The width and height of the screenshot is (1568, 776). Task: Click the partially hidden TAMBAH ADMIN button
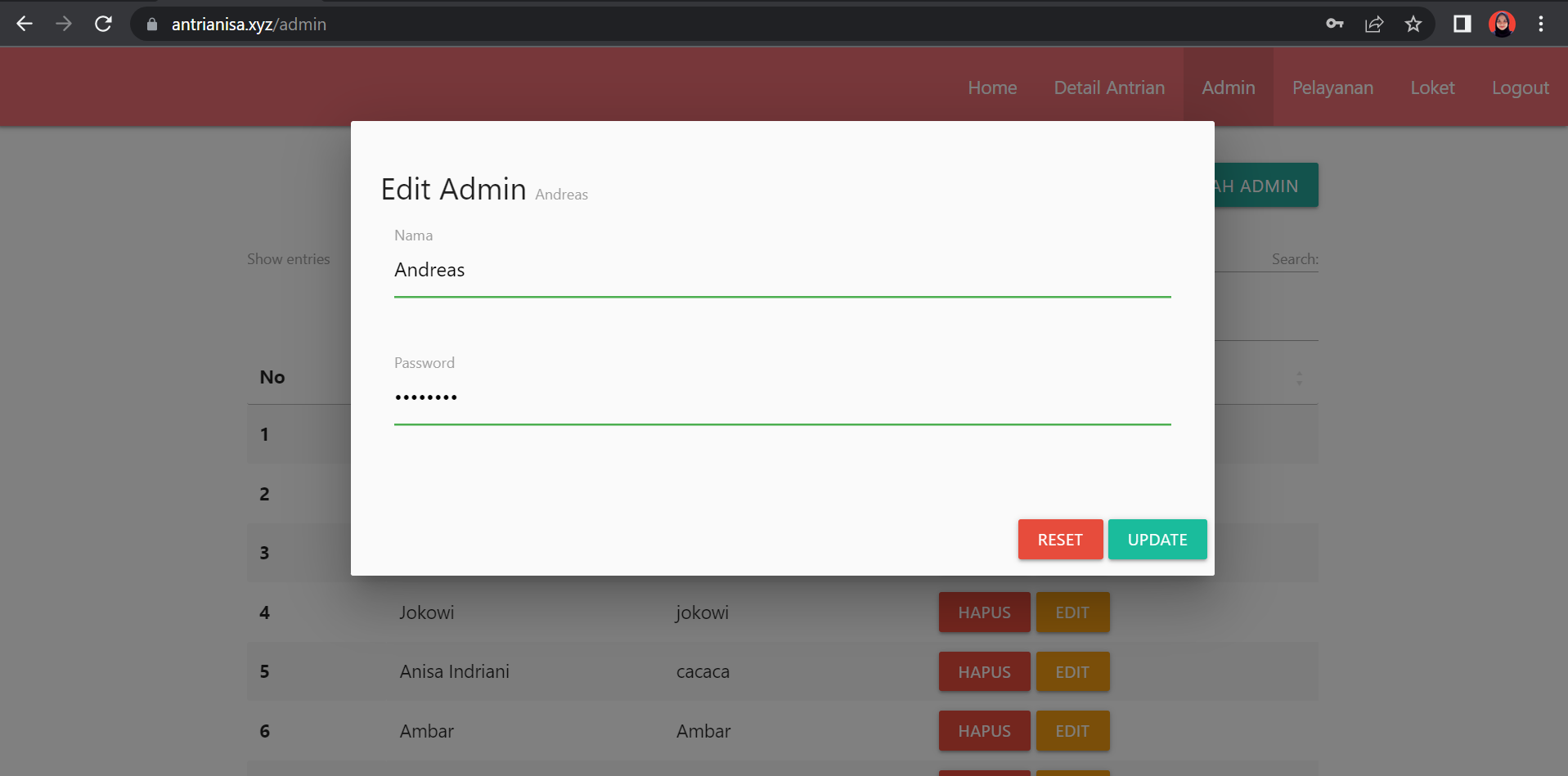[1266, 186]
